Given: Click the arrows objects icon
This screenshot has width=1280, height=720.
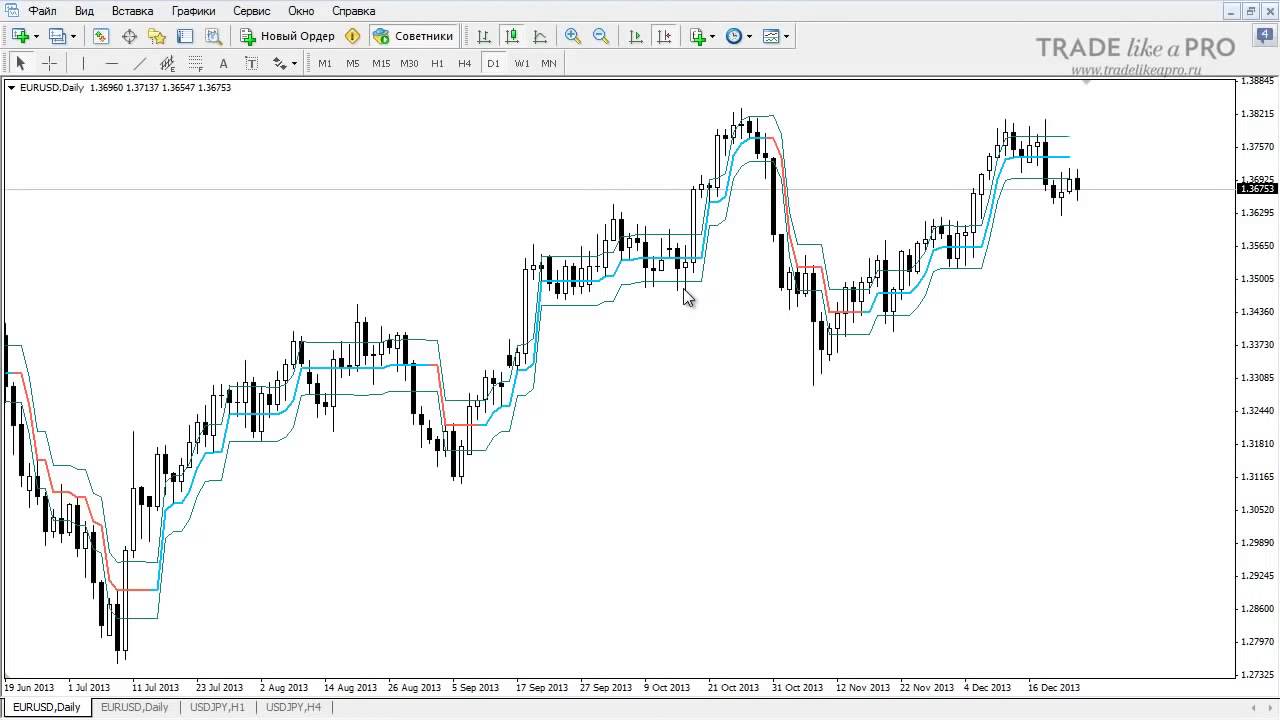Looking at the screenshot, I should click(279, 63).
